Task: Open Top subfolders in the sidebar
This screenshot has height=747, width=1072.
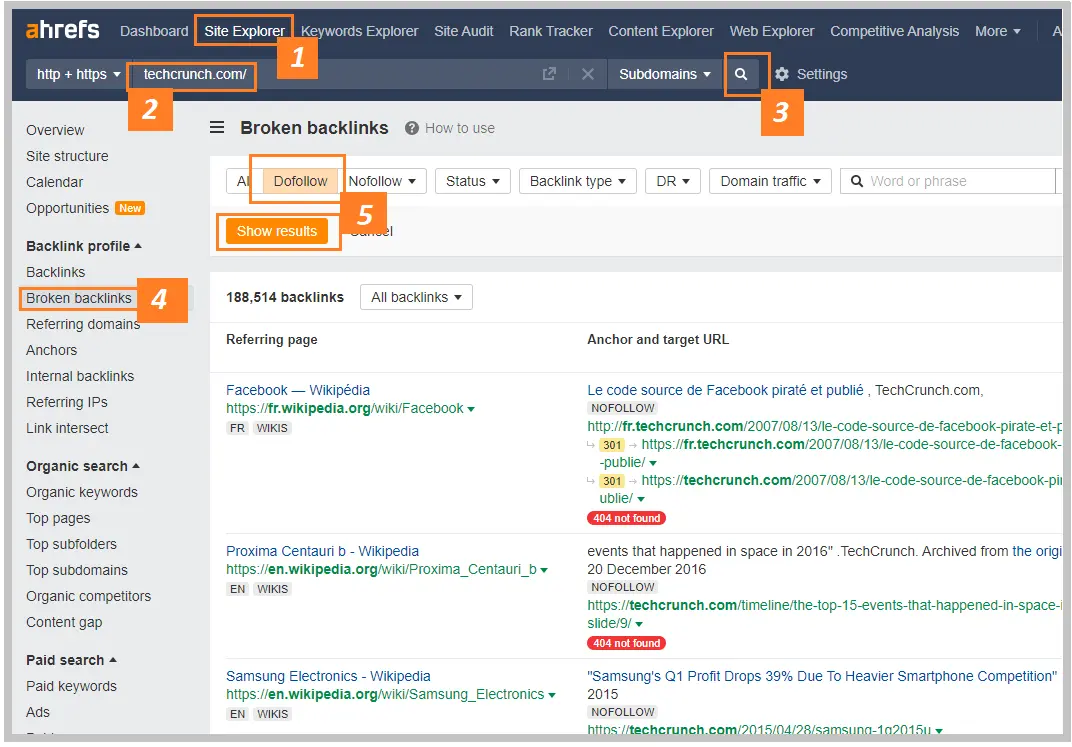Action: point(71,544)
